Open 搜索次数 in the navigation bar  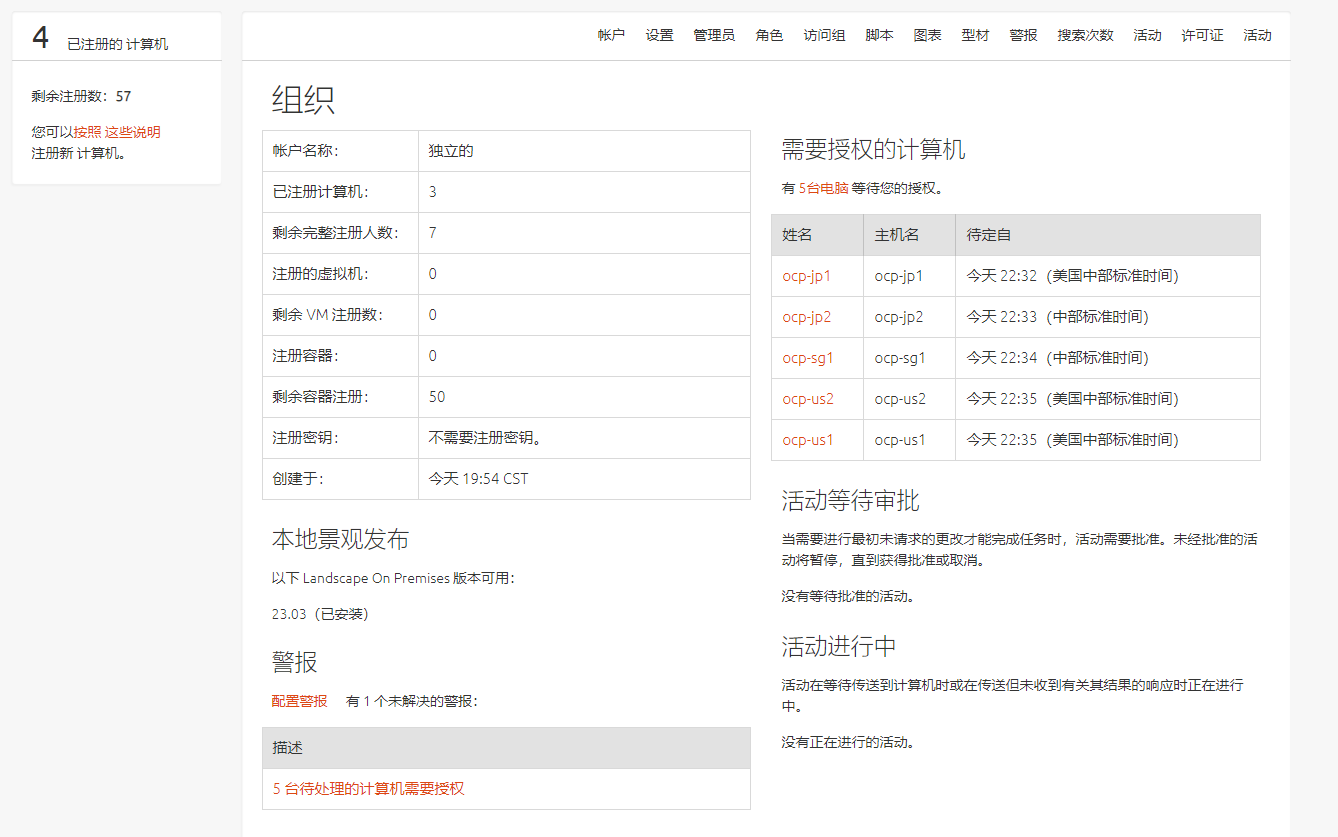click(x=1085, y=35)
